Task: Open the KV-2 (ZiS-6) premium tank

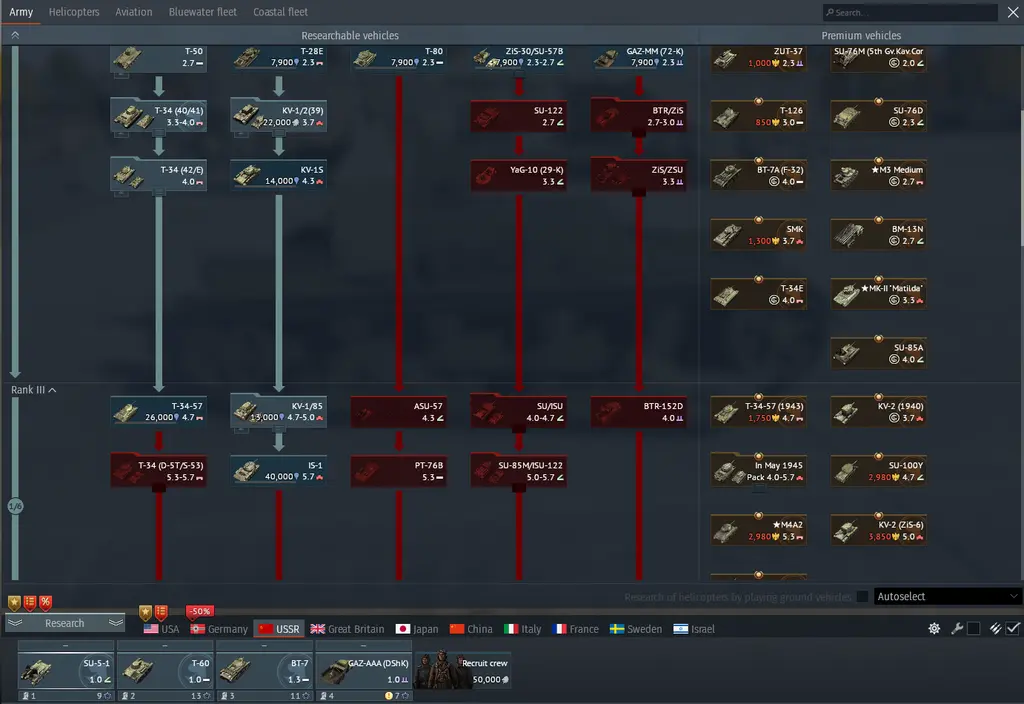Action: tap(878, 529)
